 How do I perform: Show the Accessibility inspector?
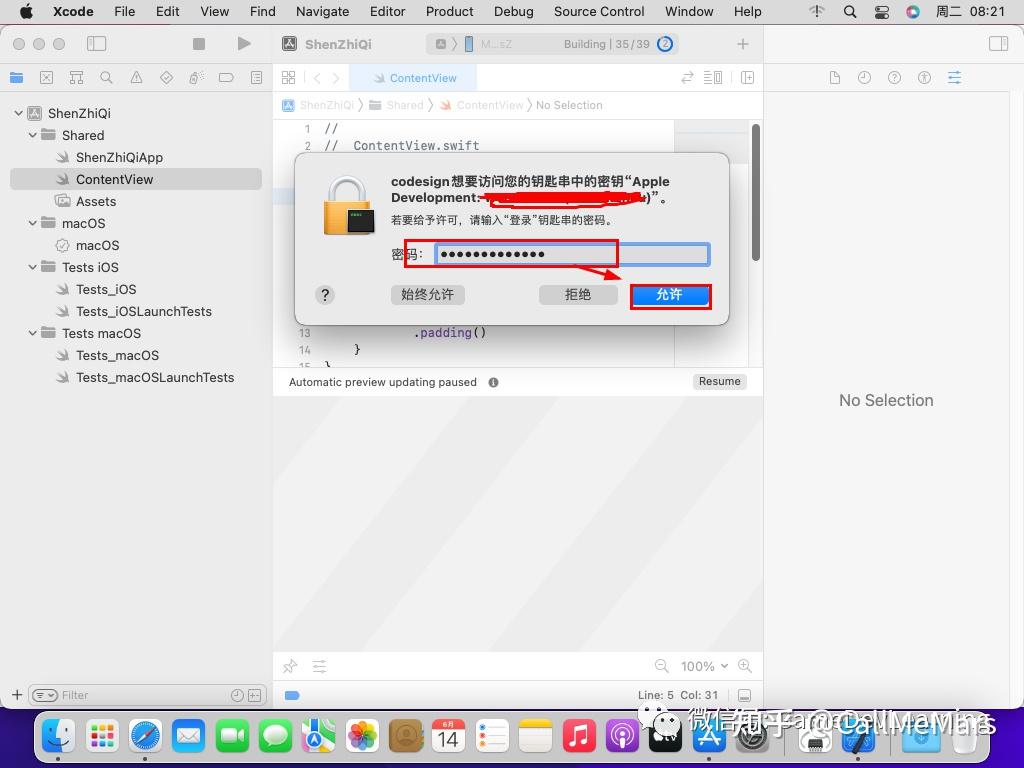924,78
